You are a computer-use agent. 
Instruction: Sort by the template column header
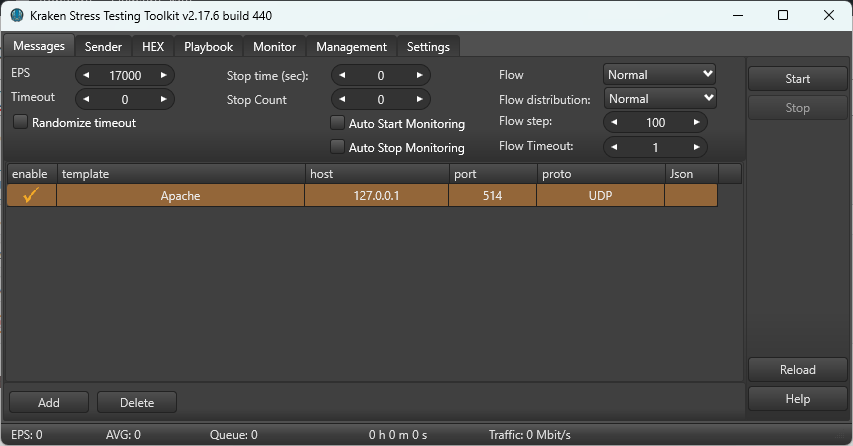tap(181, 174)
